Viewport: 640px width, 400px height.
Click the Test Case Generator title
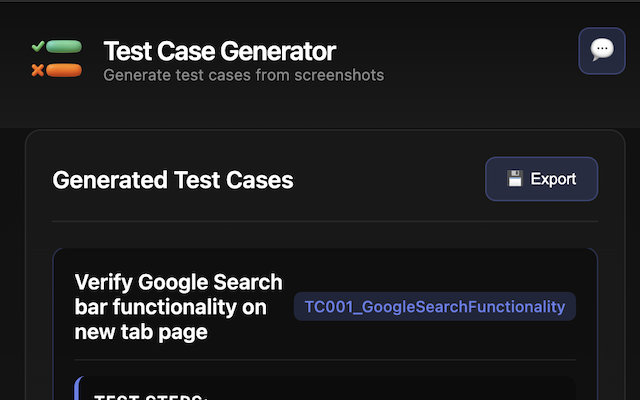point(219,51)
